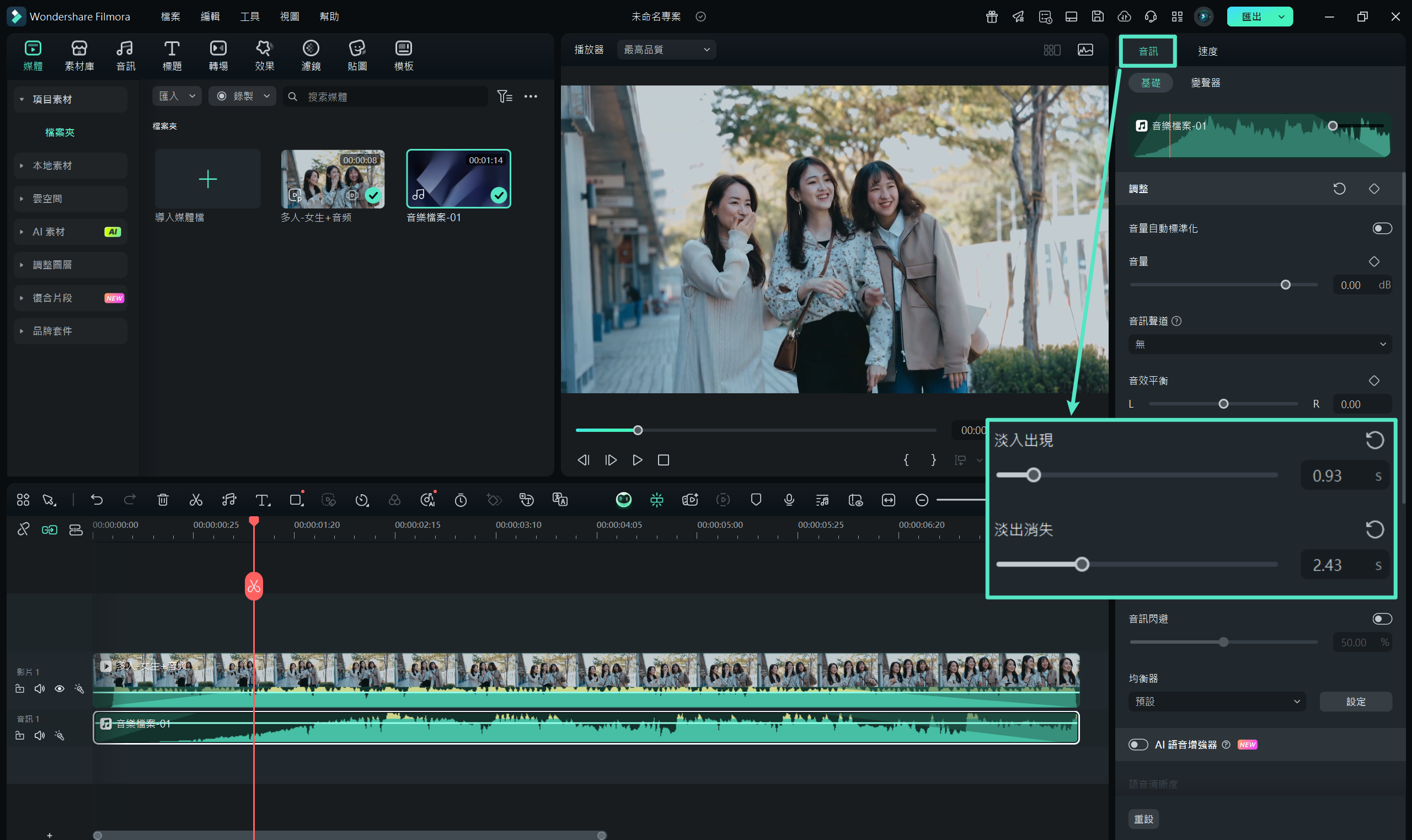Toggle 音訊閃避 audio ducking switch
The image size is (1412, 840).
pos(1382,619)
